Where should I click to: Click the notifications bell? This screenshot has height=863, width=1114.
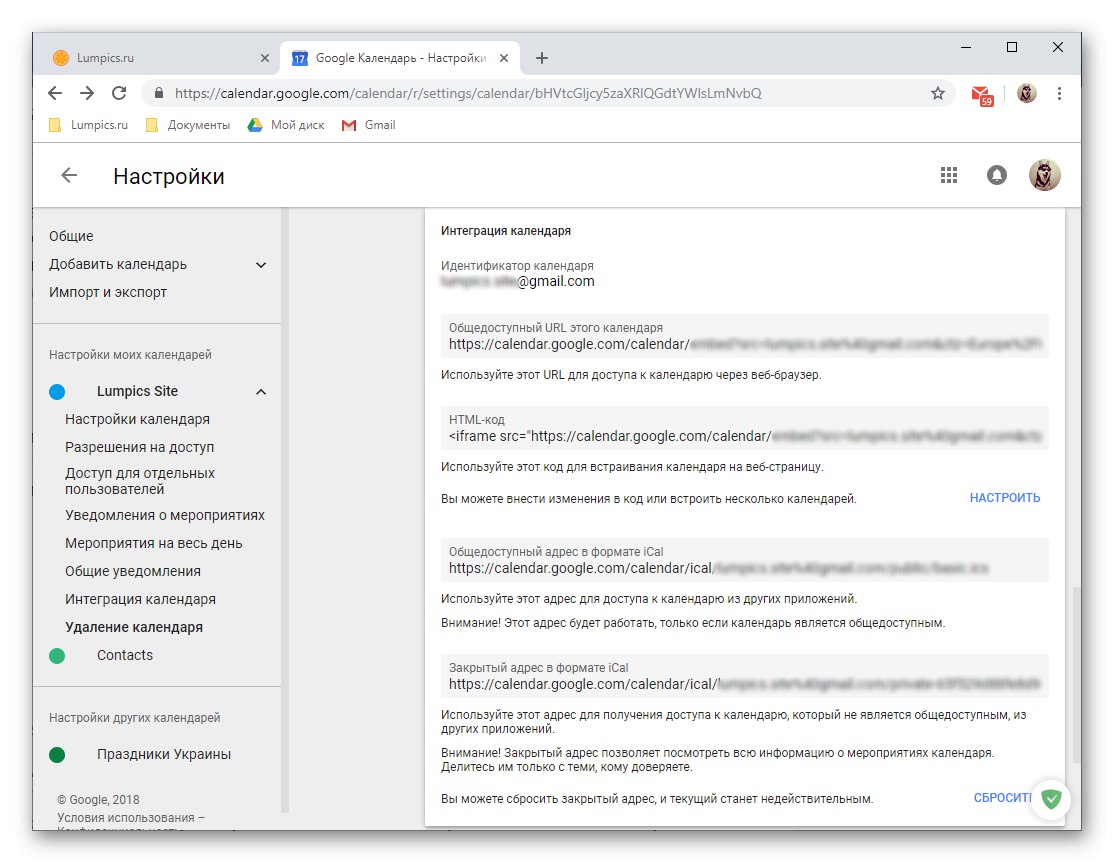996,174
